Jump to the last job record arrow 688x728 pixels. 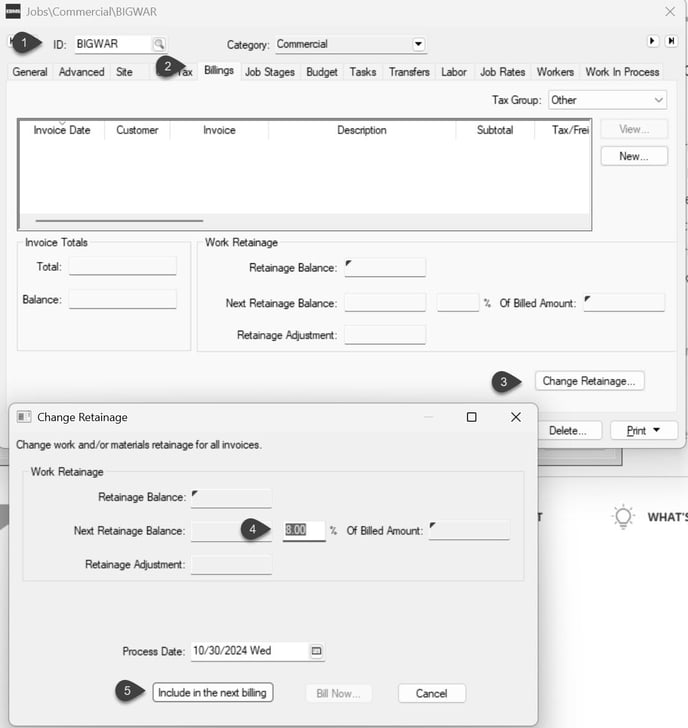pyautogui.click(x=671, y=41)
